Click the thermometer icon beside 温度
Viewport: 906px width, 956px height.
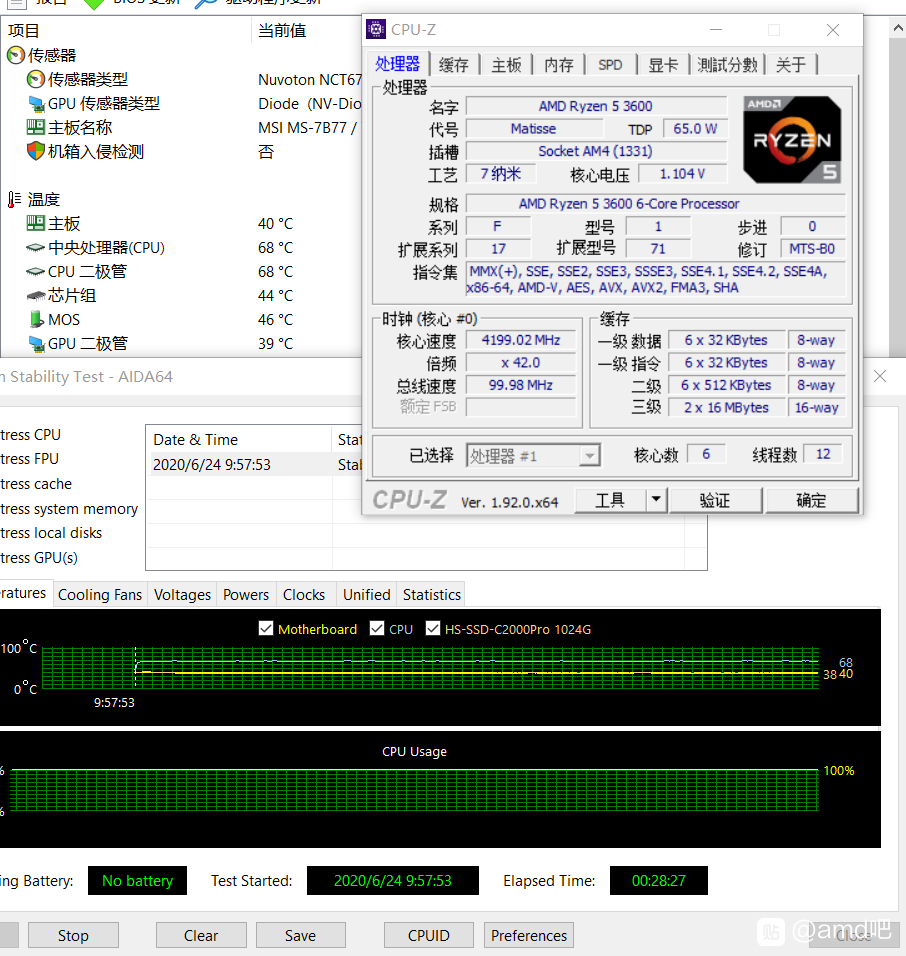[x=15, y=199]
